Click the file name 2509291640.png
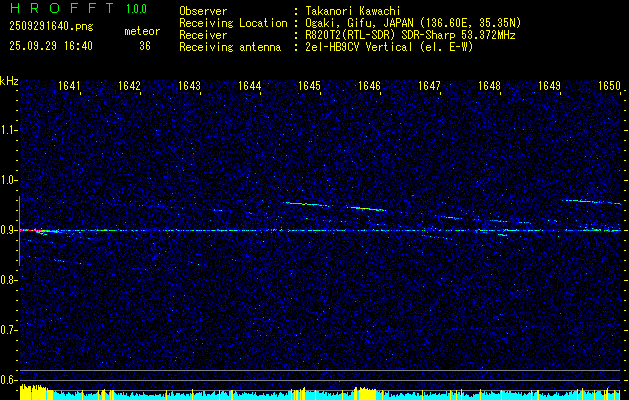 pos(51,26)
